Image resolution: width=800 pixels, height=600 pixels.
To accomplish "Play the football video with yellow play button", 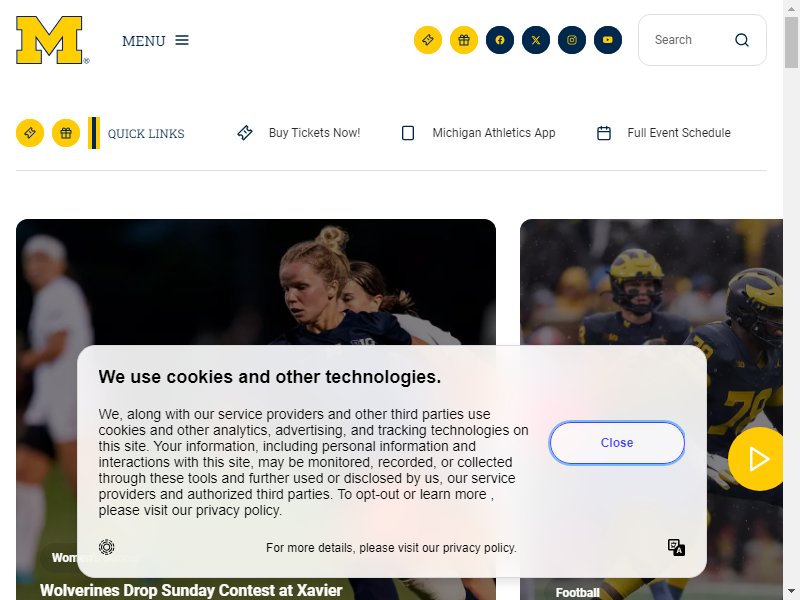I will (758, 459).
